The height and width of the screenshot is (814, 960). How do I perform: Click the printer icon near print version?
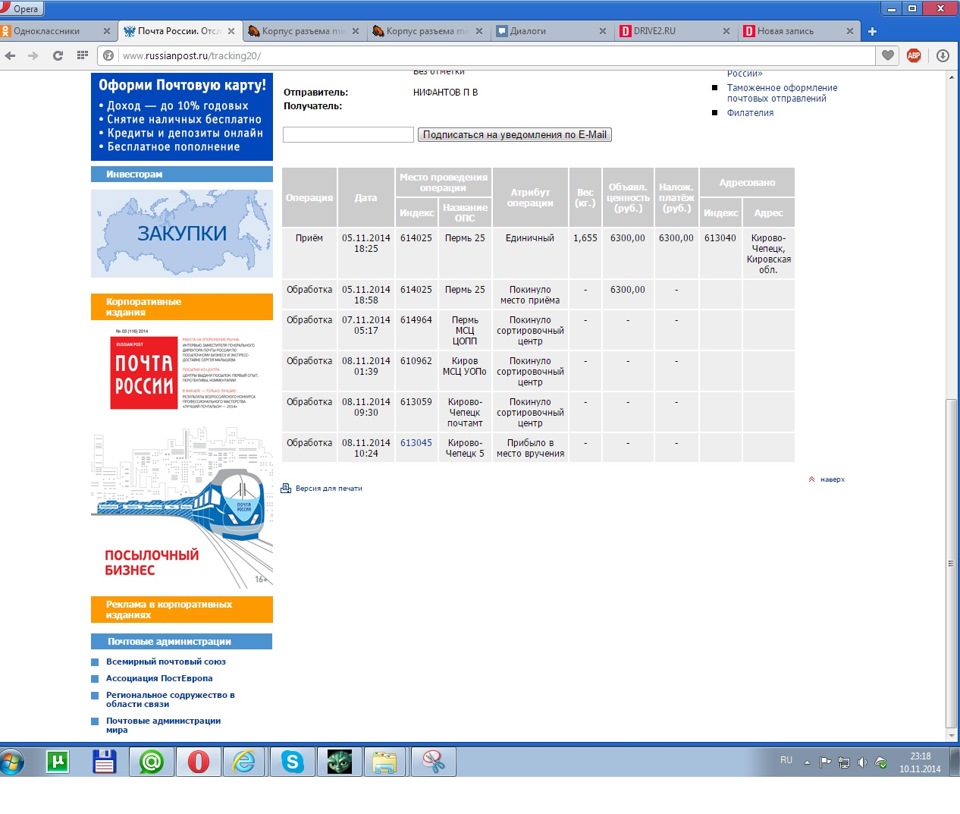click(x=286, y=488)
